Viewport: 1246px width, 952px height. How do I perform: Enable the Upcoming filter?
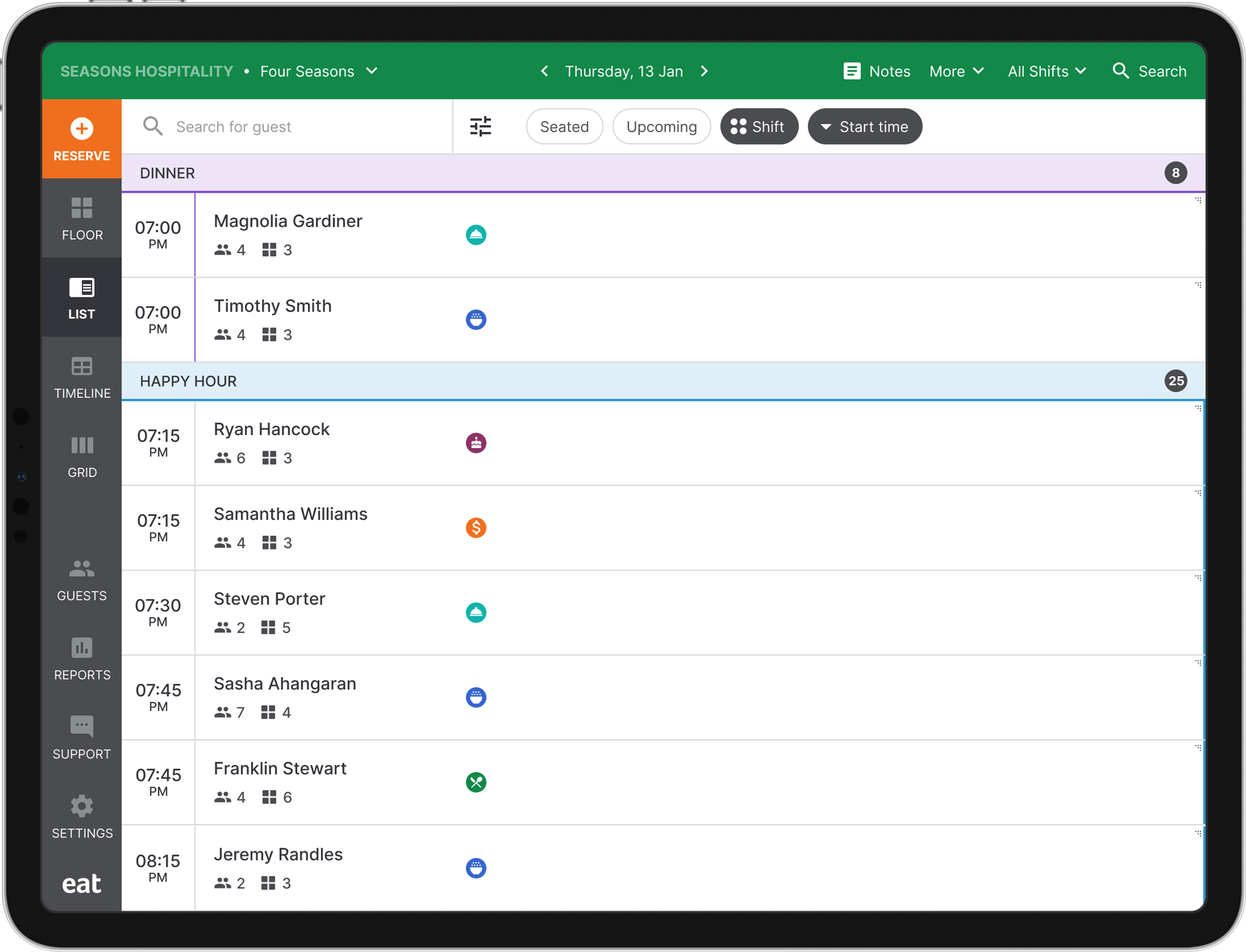661,126
